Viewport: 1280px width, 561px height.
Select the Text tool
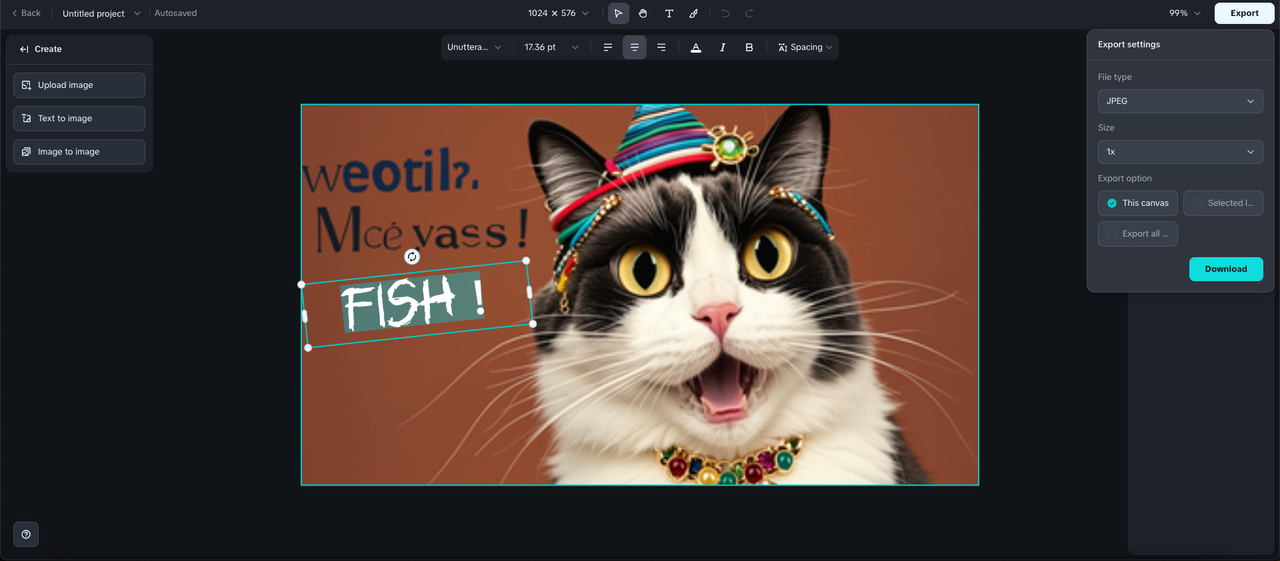pyautogui.click(x=669, y=13)
